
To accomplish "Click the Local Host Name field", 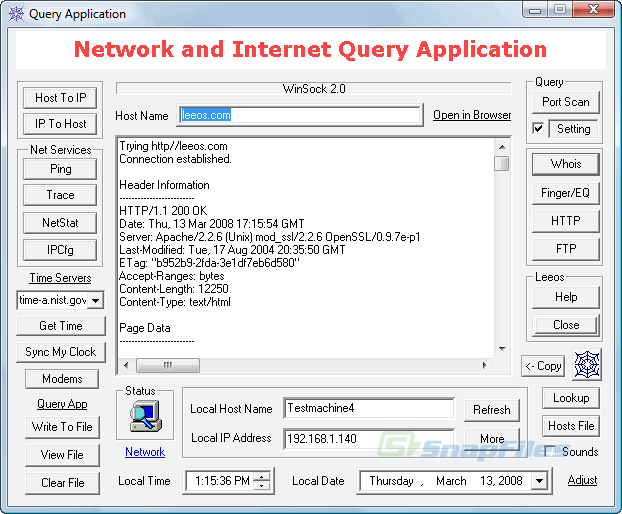I will pos(369,409).
